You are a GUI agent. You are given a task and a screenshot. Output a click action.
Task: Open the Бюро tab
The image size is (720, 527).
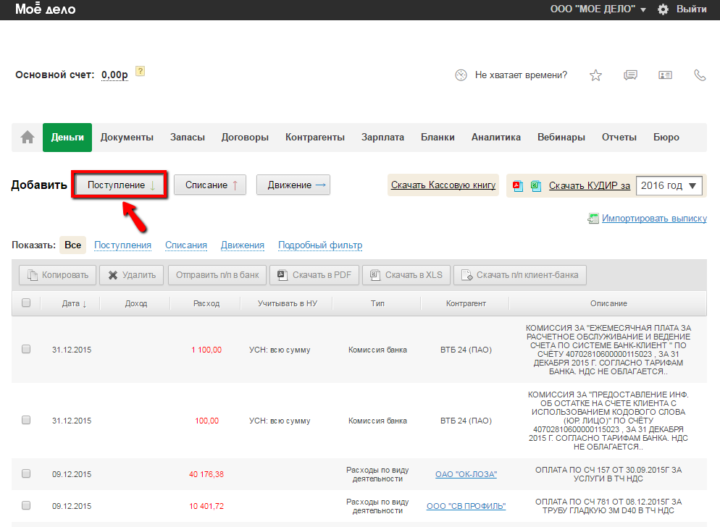pos(666,137)
